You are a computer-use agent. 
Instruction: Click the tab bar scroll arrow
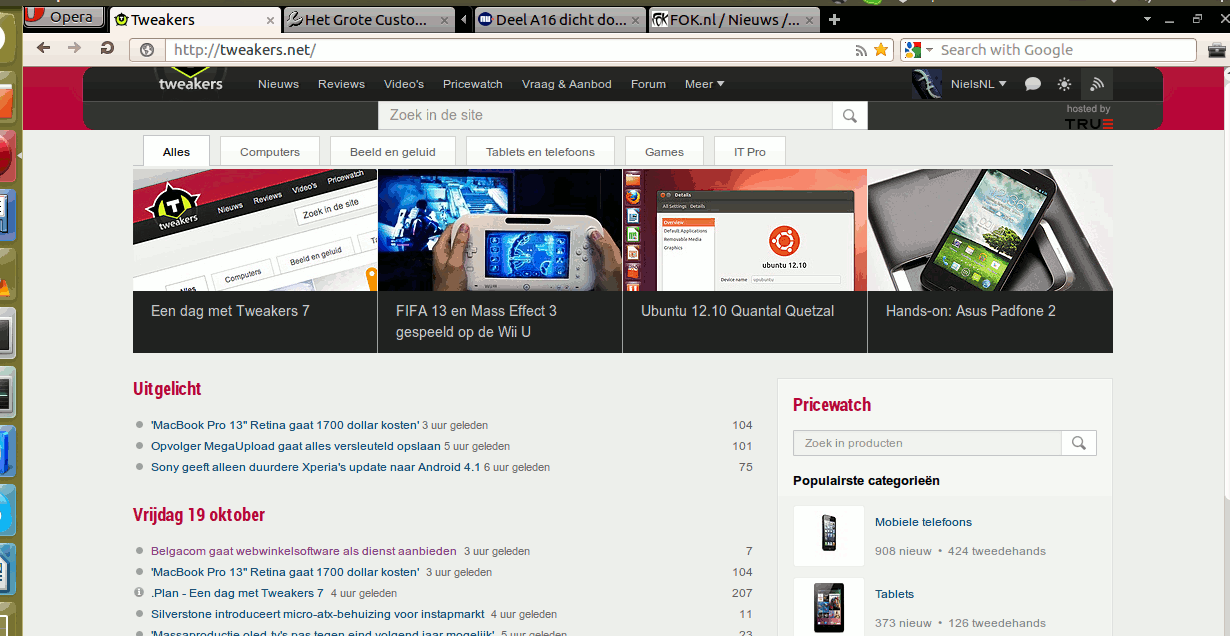[x=464, y=20]
